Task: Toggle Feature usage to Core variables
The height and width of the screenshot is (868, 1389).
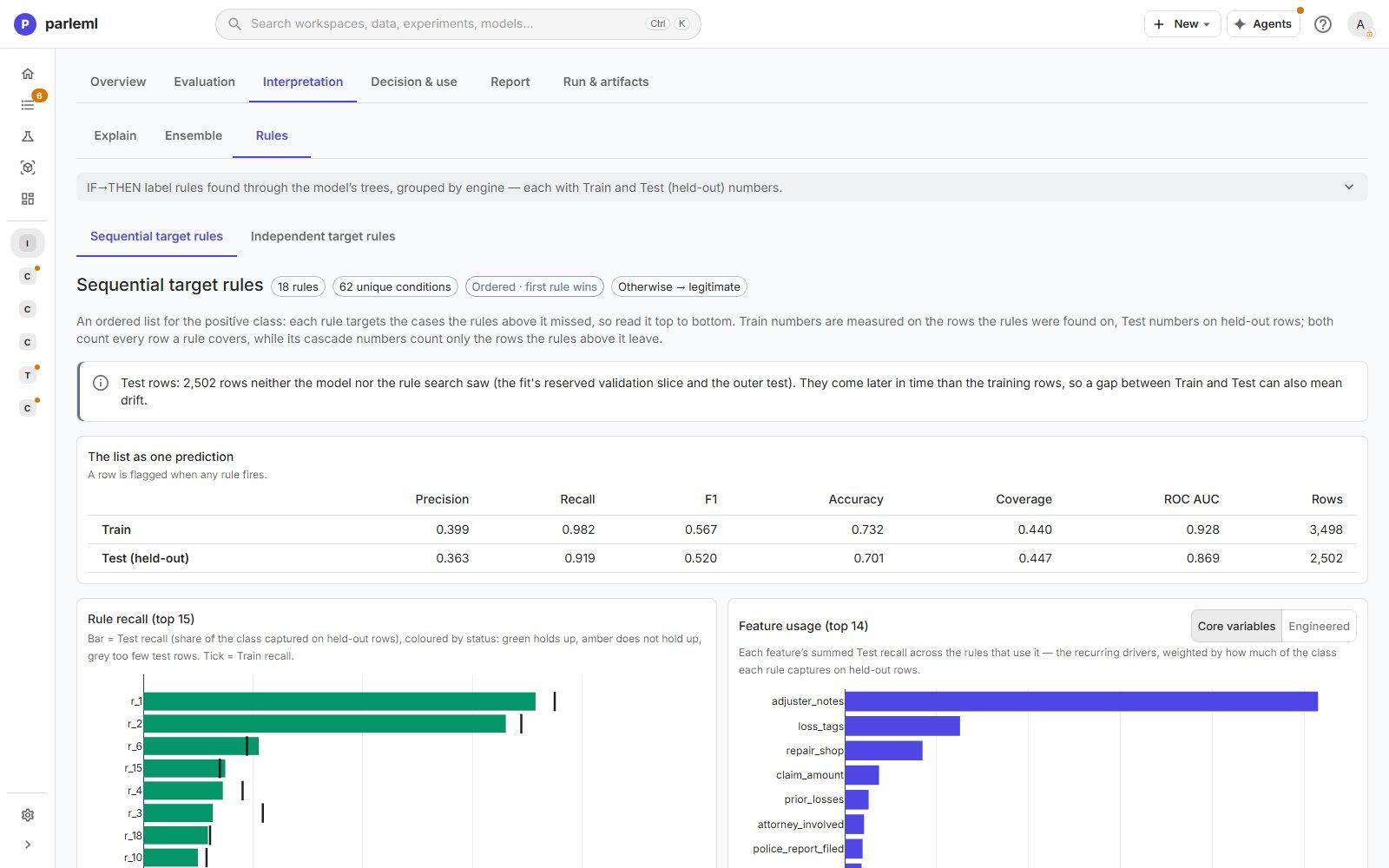Action: pos(1236,626)
